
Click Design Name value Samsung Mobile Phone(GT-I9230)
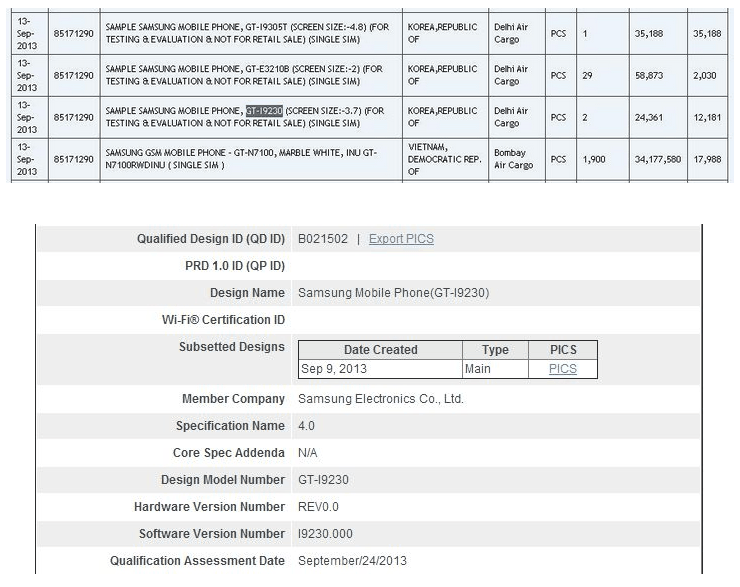tap(394, 293)
